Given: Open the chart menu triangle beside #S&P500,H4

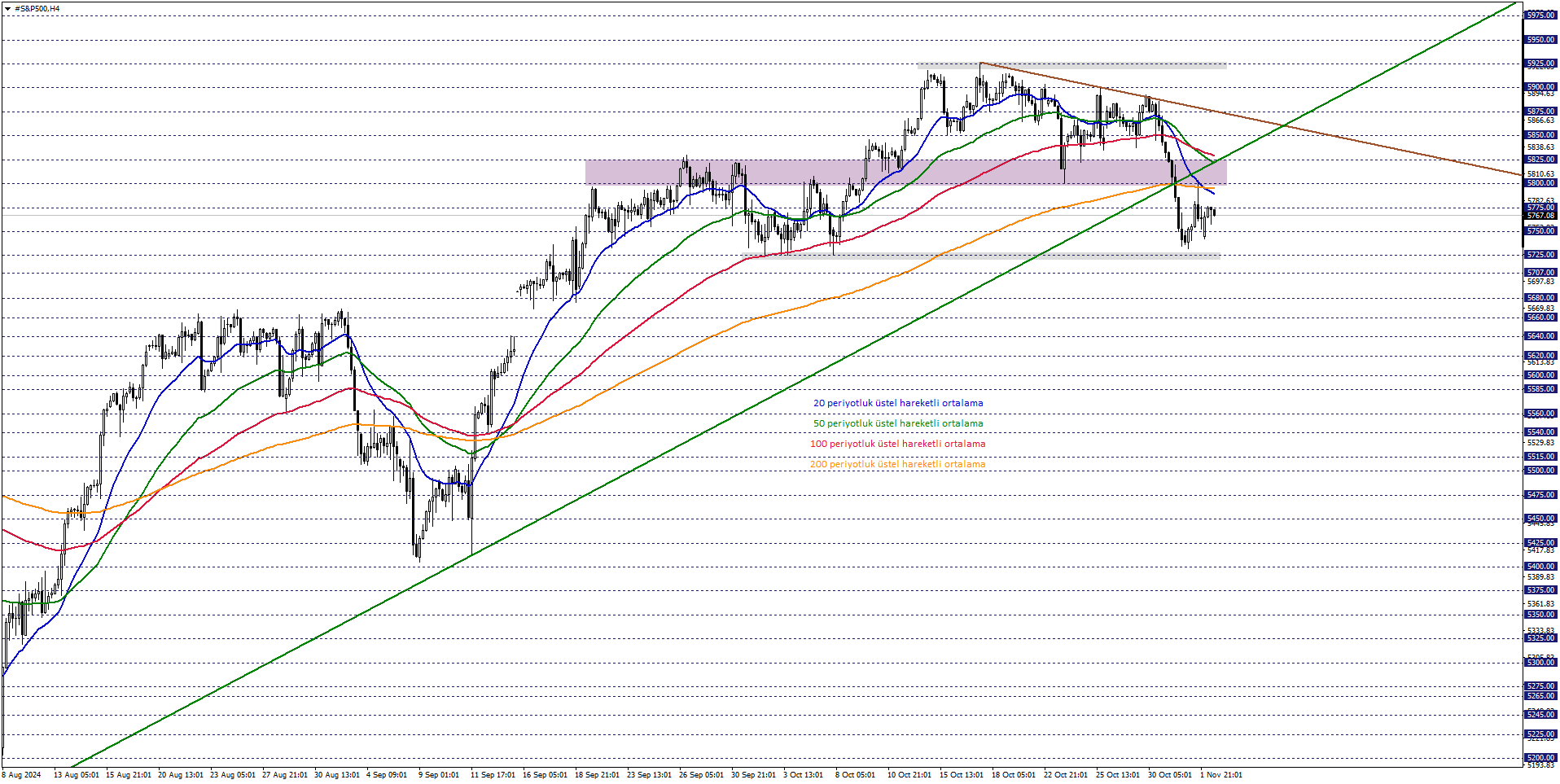Looking at the screenshot, I should point(7,9).
